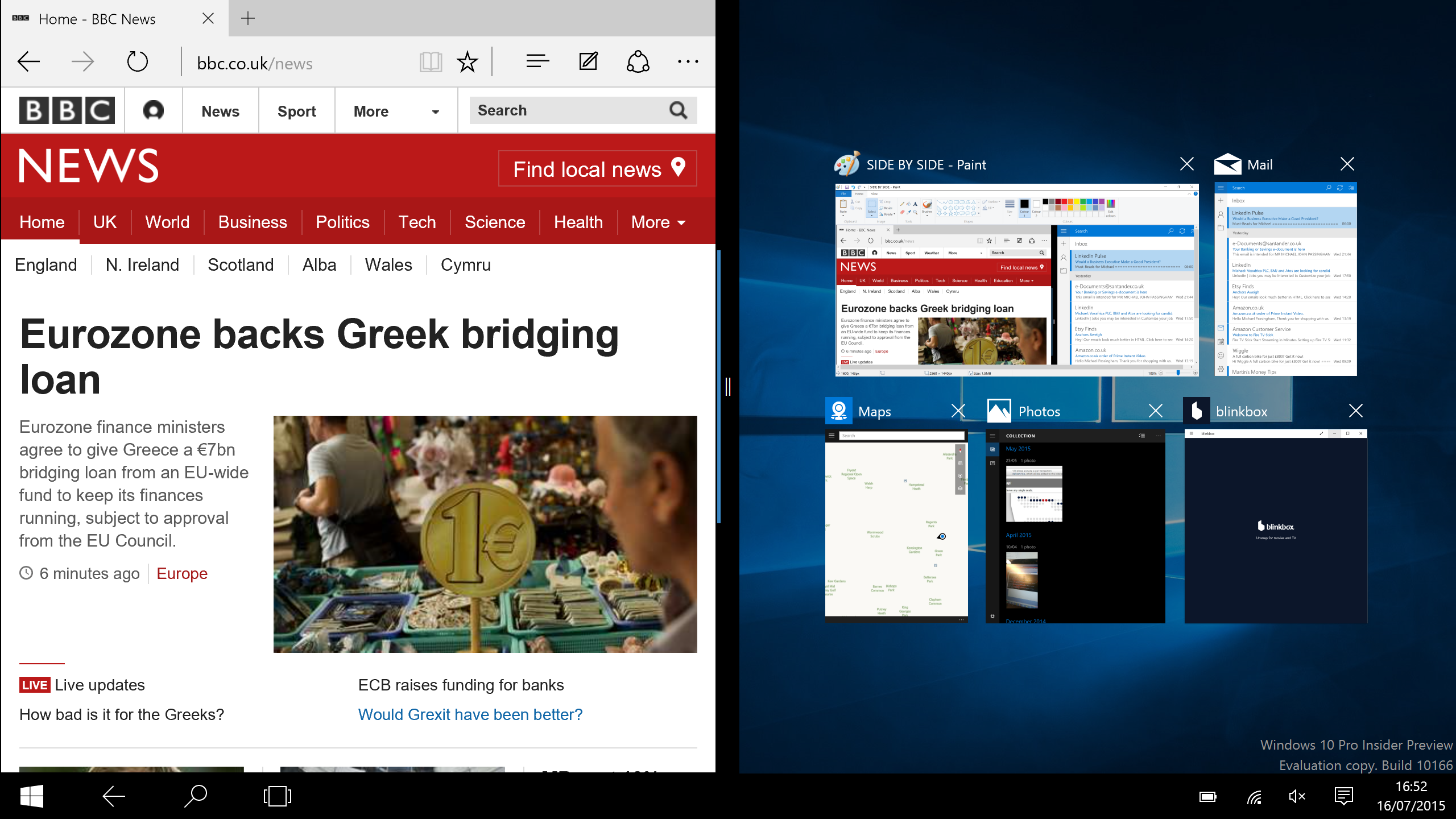Open the Windows Start button
1456x819 pixels.
click(x=32, y=796)
